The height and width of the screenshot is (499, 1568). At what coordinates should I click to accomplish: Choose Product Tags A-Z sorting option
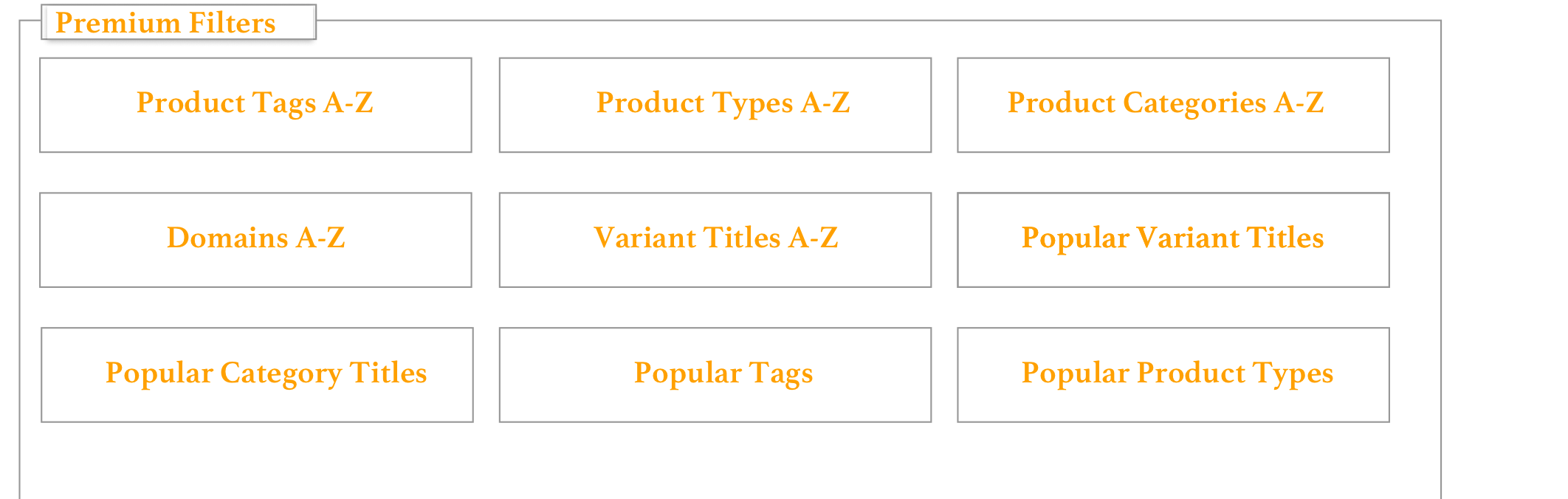[x=255, y=103]
